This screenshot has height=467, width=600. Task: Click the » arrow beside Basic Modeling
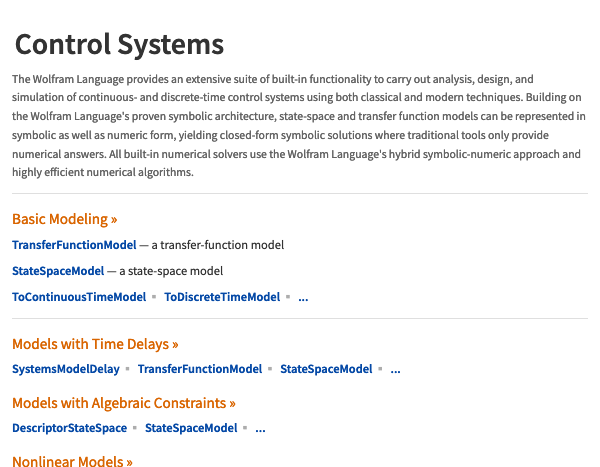[x=114, y=220]
